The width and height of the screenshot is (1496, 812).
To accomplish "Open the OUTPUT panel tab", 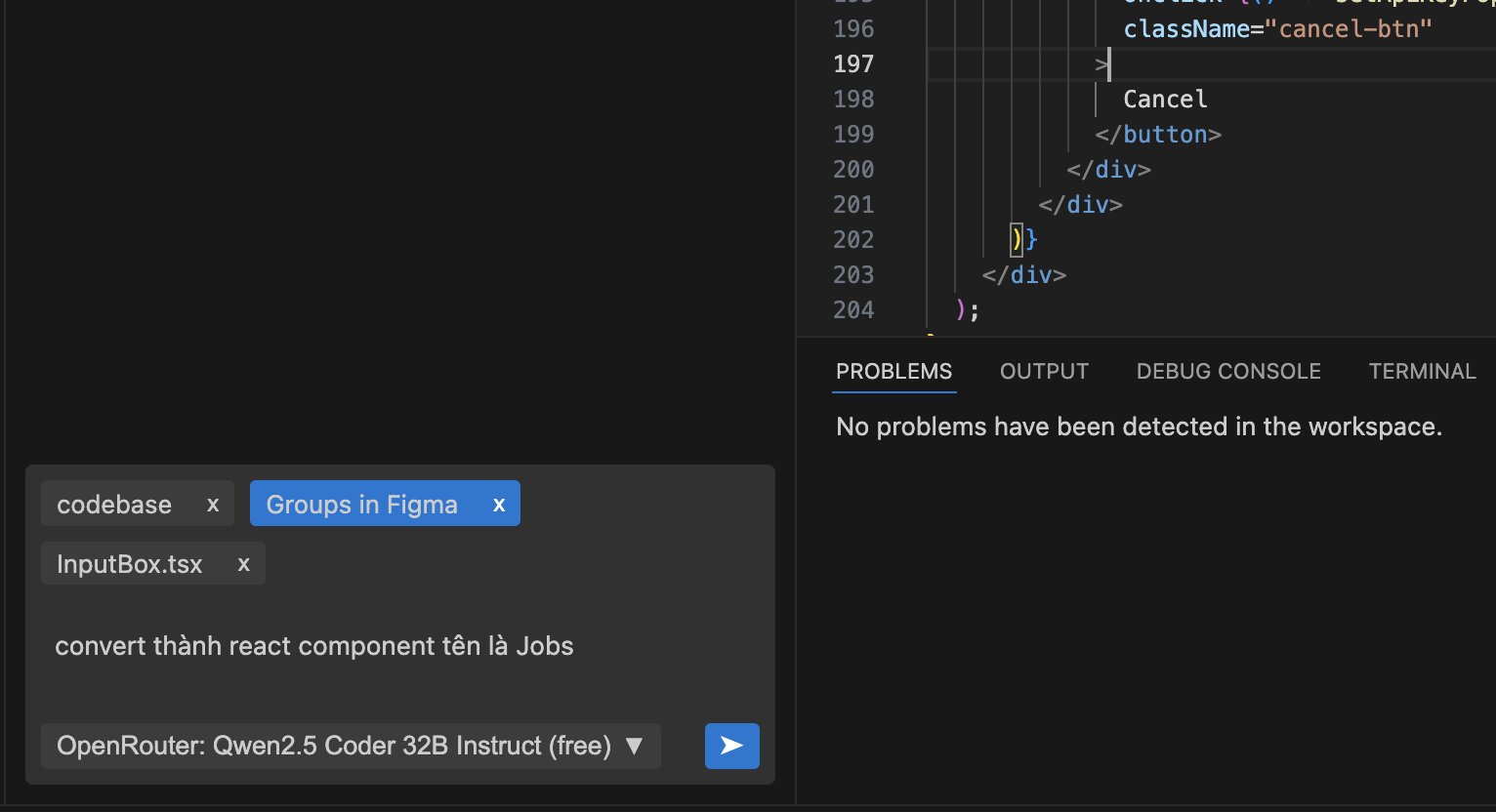I will pos(1044,372).
